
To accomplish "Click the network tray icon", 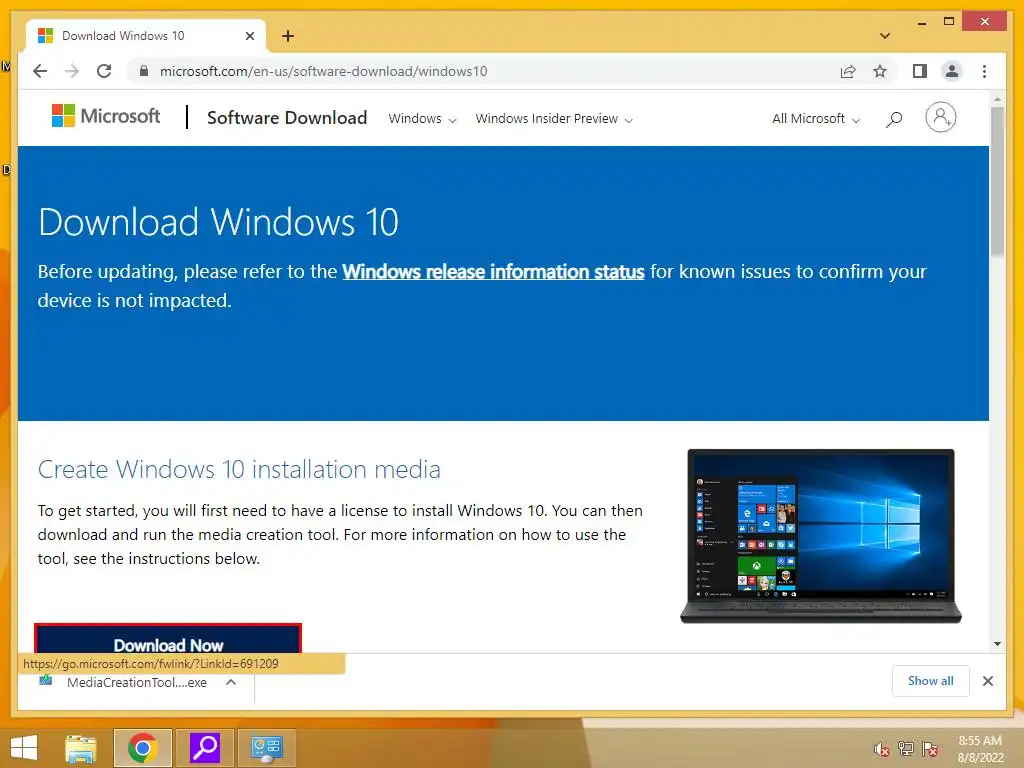I will (906, 749).
